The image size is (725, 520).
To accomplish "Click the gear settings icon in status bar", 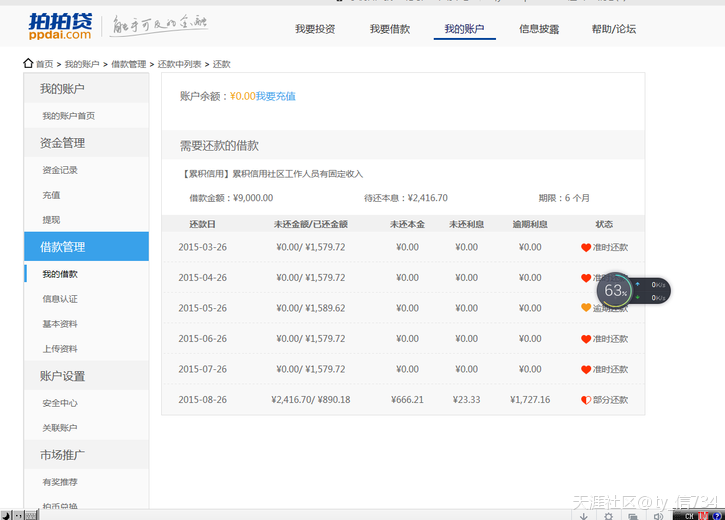I will tap(608, 515).
